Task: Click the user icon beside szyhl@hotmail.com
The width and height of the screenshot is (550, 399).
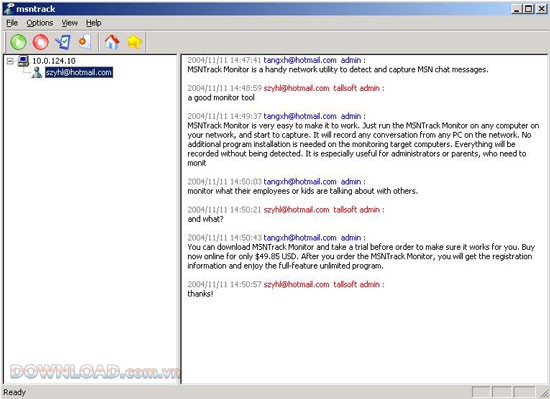Action: (36, 72)
